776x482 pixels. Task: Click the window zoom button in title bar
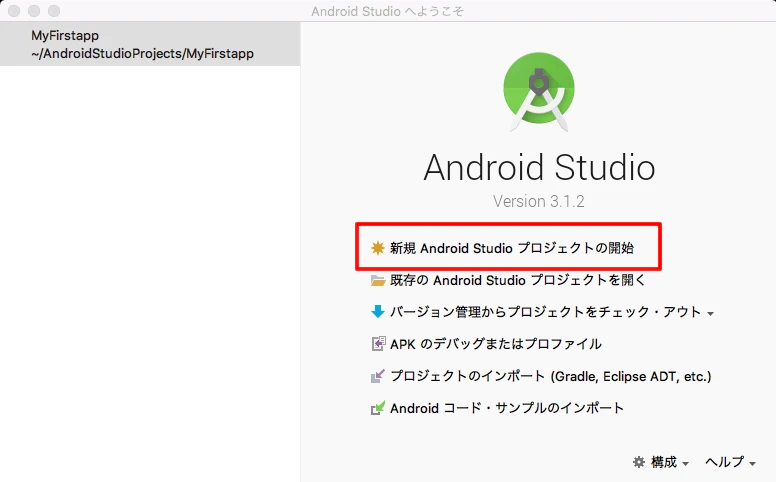tap(54, 11)
